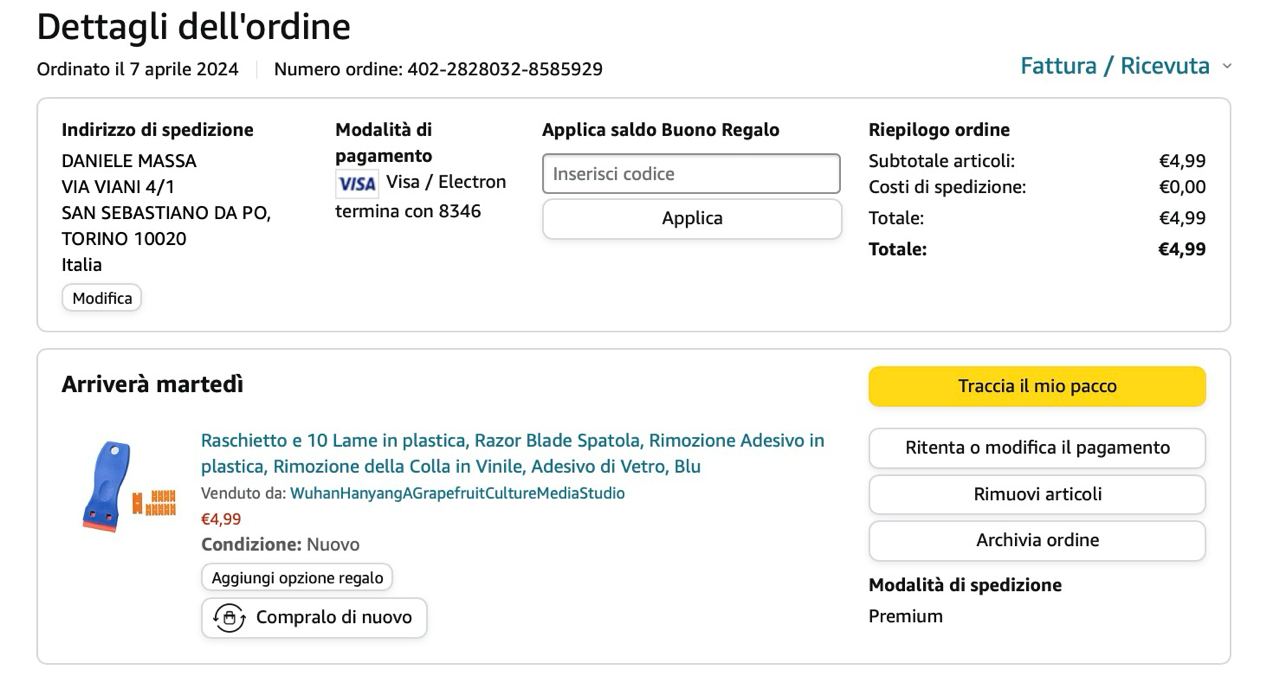The width and height of the screenshot is (1280, 696).
Task: Click the red product price €4,99
Action: pyautogui.click(x=221, y=519)
